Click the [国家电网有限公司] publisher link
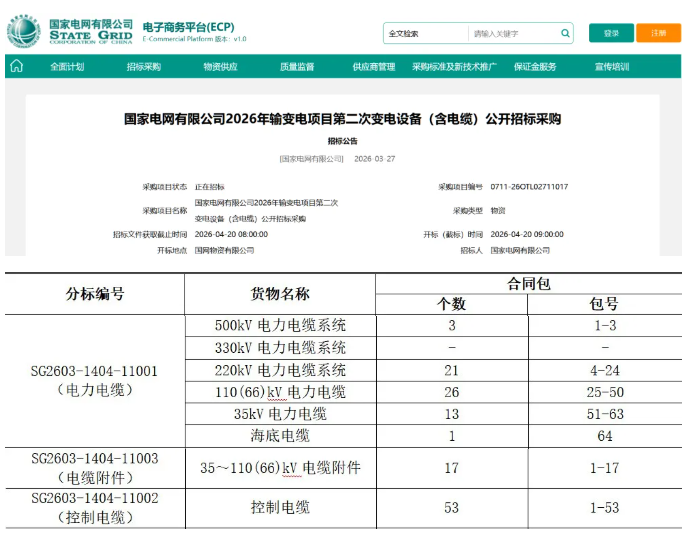Image resolution: width=686 pixels, height=533 pixels. click(311, 159)
